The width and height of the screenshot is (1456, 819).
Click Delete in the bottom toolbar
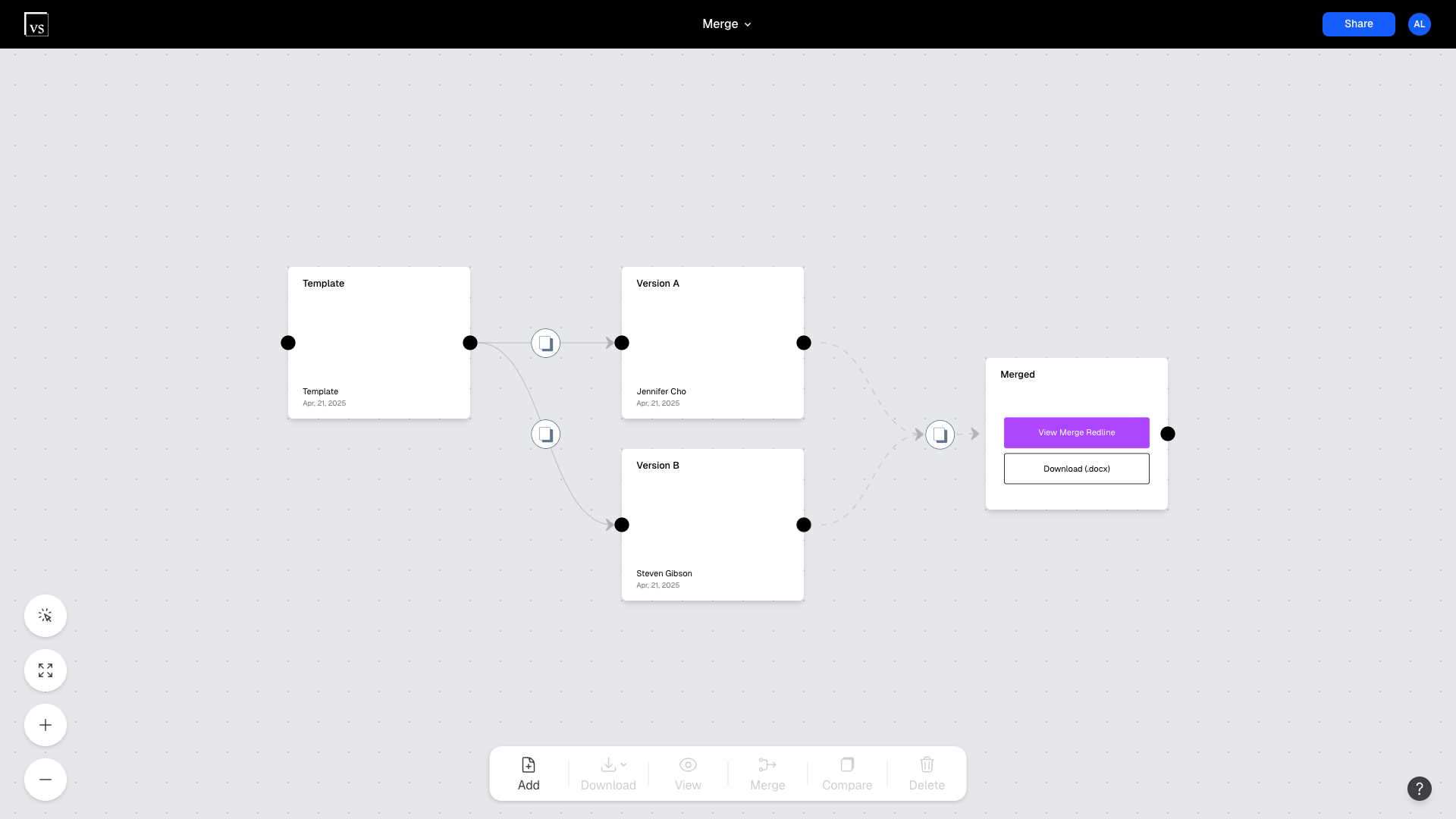[x=927, y=773]
